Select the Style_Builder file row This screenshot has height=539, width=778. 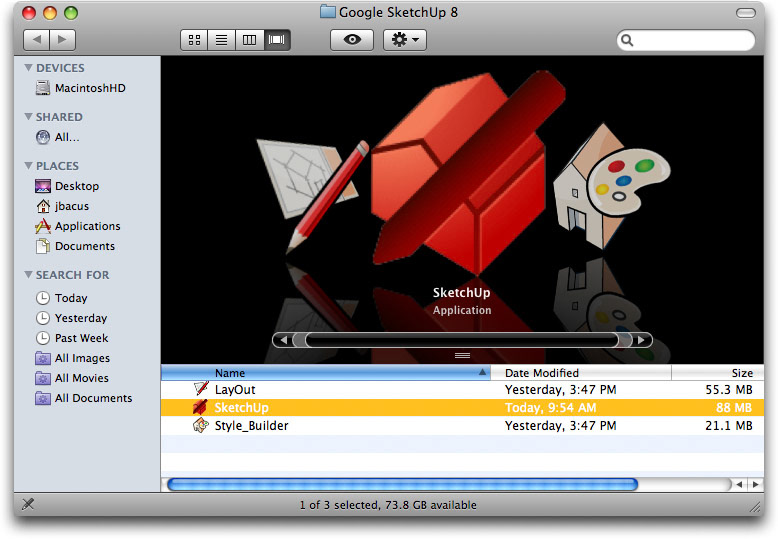pos(462,426)
